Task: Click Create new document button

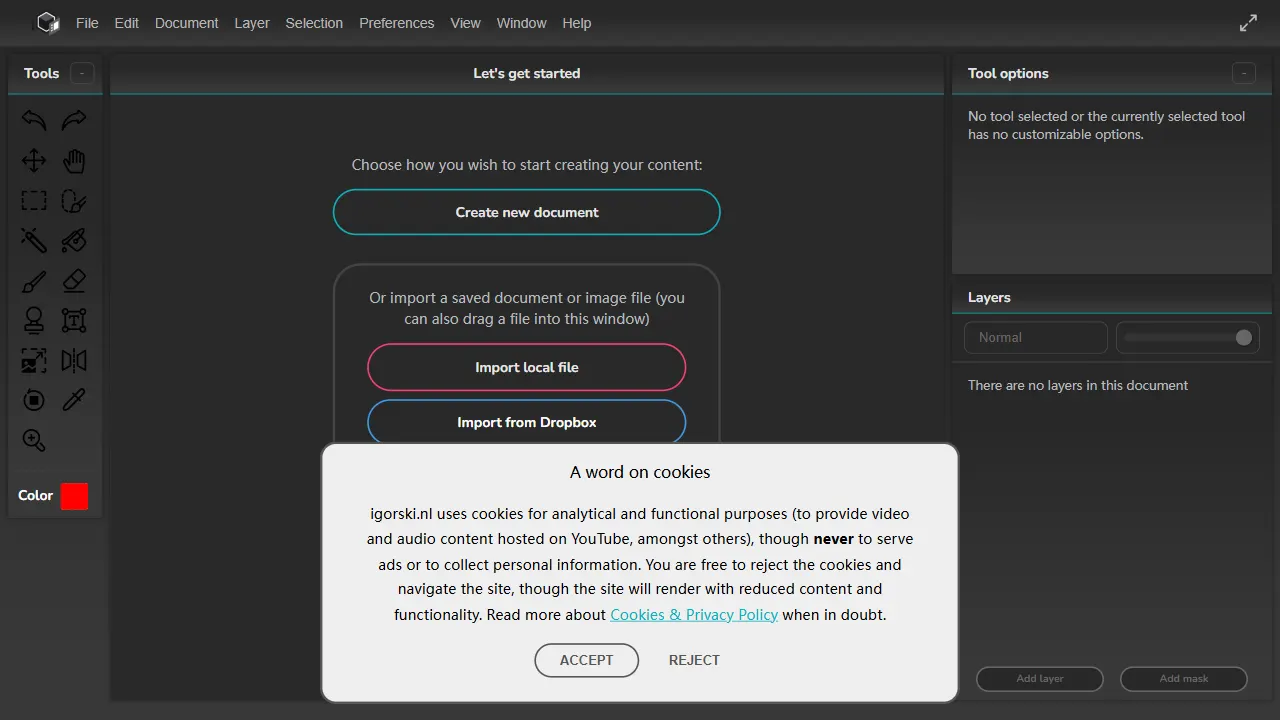Action: (527, 212)
